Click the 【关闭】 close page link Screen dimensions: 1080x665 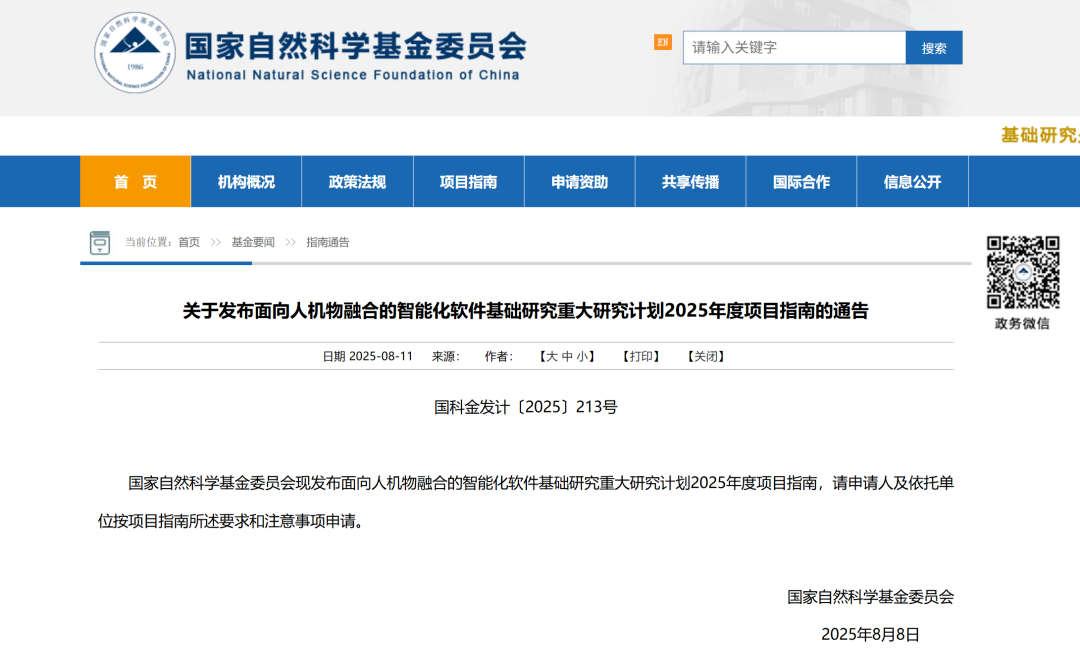[706, 356]
